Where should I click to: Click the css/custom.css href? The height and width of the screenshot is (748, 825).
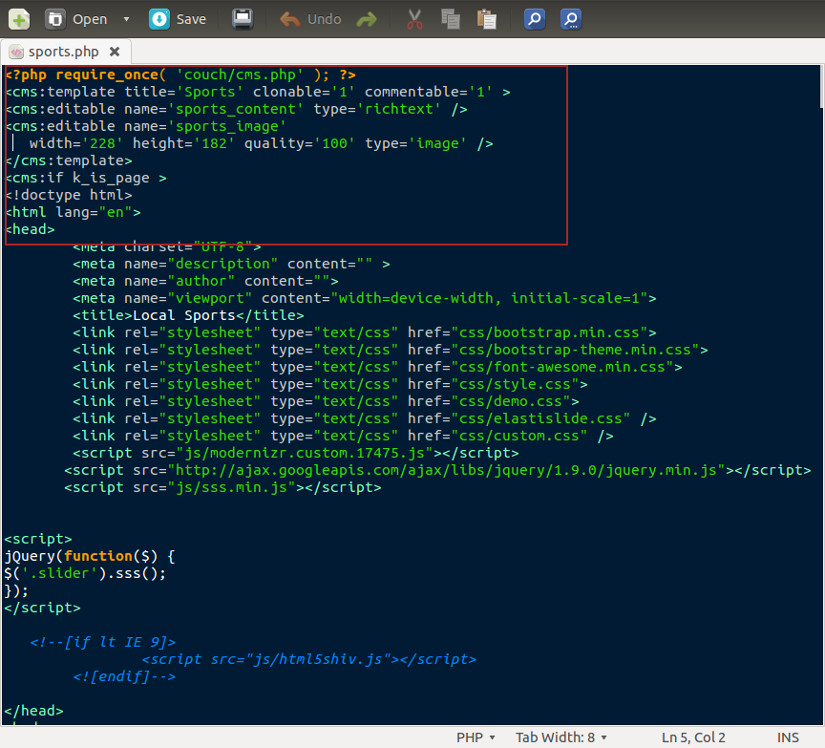click(519, 436)
